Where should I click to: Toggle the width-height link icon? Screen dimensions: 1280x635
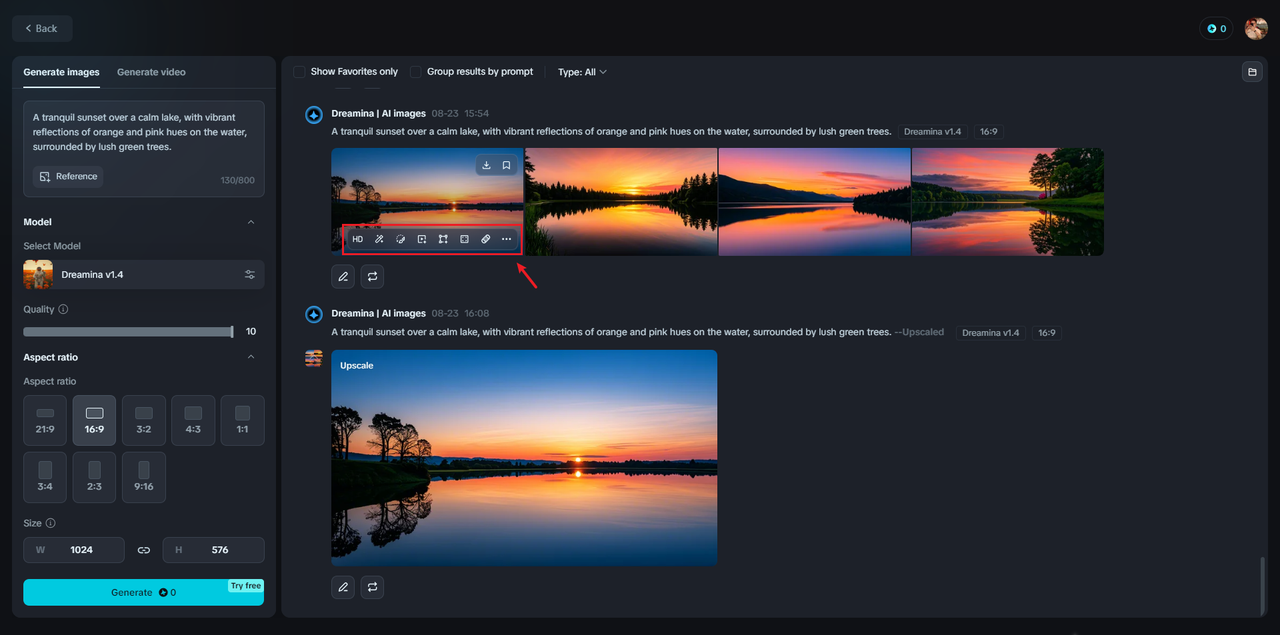144,550
